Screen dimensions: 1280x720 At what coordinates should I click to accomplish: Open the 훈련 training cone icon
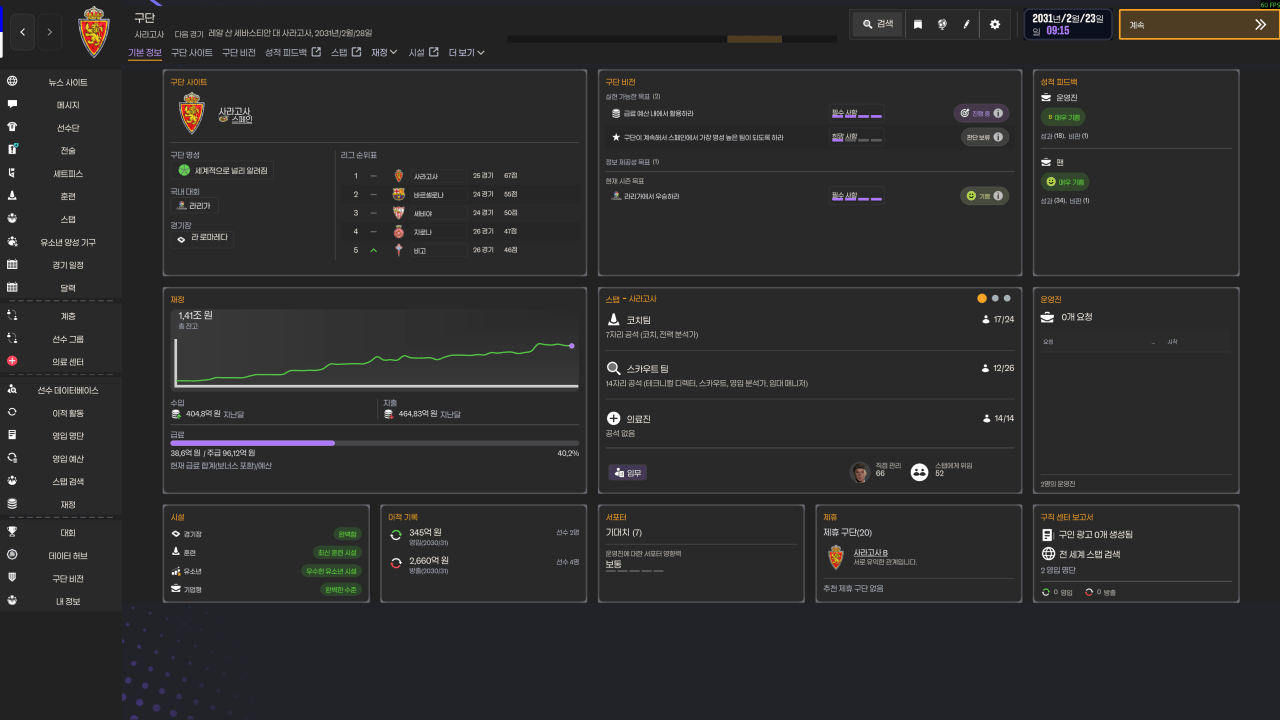(12, 196)
